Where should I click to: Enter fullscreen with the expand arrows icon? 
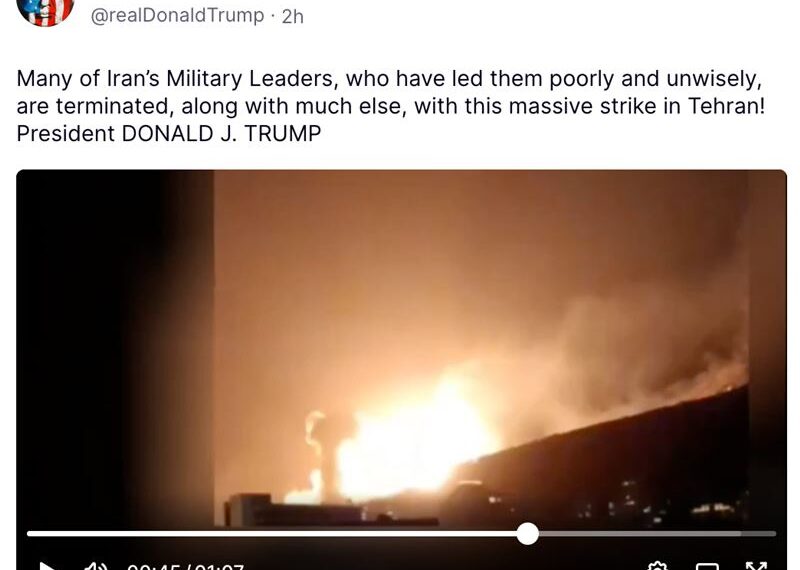click(x=756, y=566)
